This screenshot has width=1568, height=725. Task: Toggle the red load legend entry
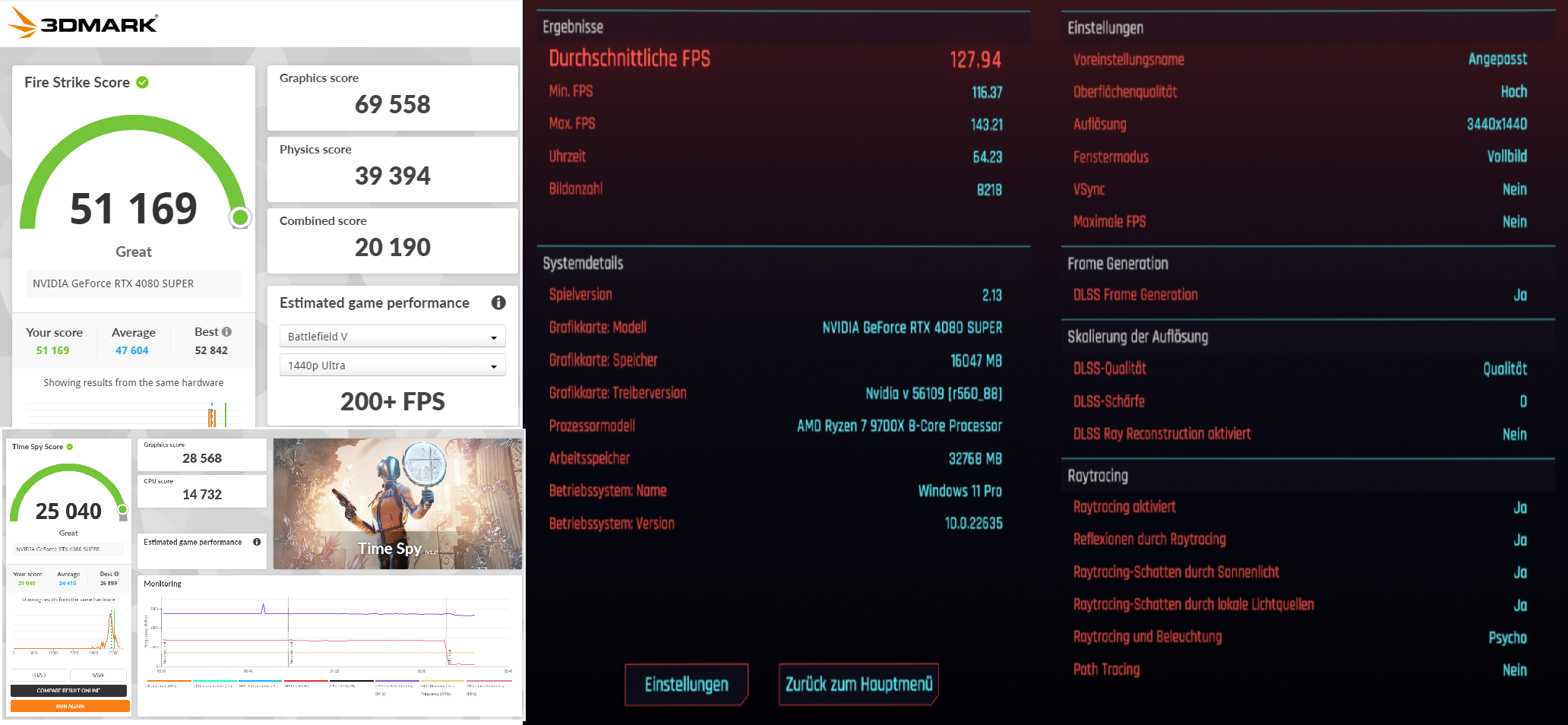coord(306,683)
